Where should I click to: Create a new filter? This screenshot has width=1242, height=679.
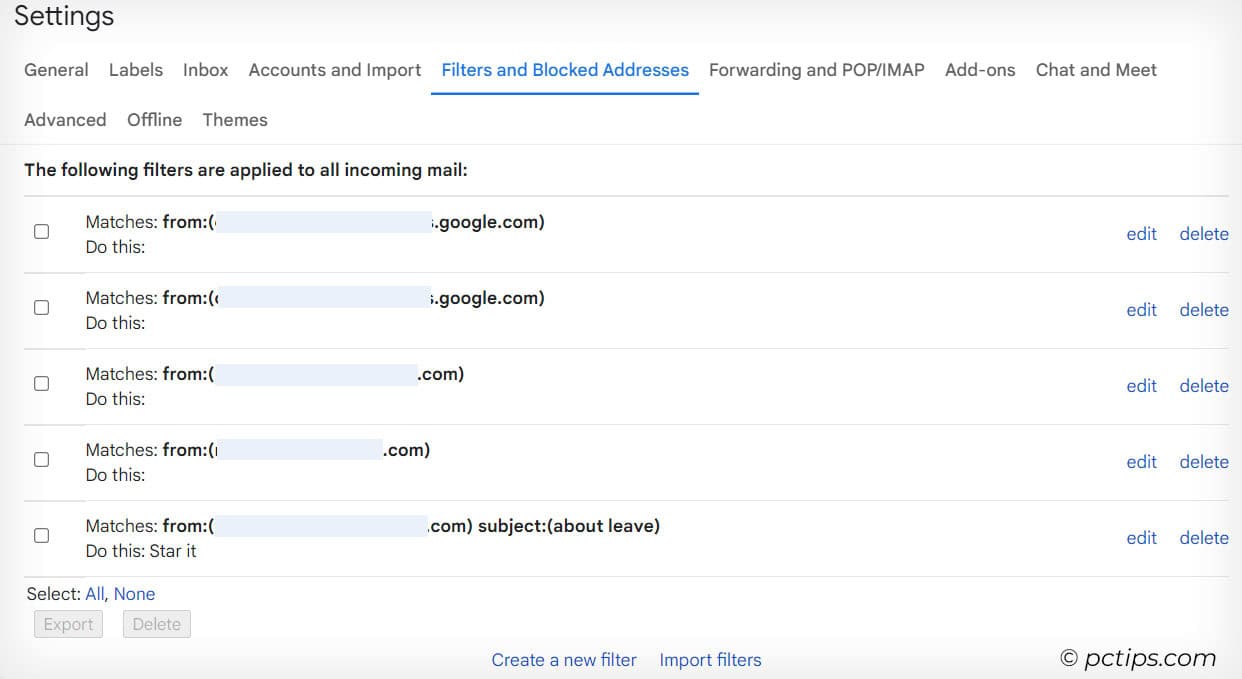point(564,659)
